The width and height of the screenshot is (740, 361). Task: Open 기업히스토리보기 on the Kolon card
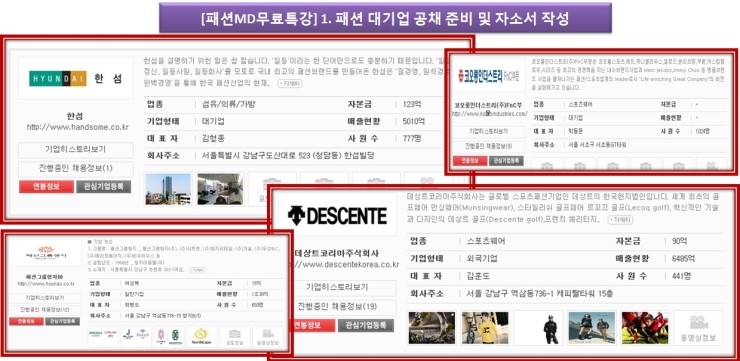(488, 131)
